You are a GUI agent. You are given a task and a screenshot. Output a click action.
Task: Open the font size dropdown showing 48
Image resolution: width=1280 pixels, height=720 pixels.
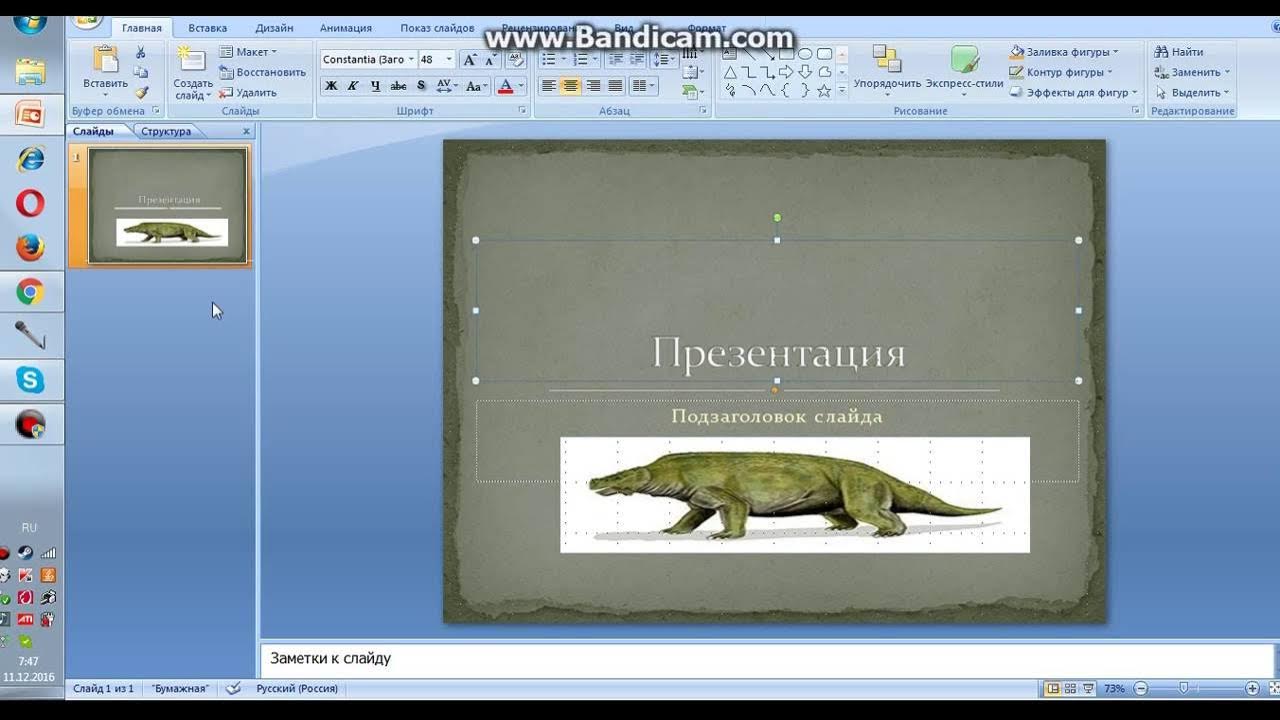coord(449,60)
